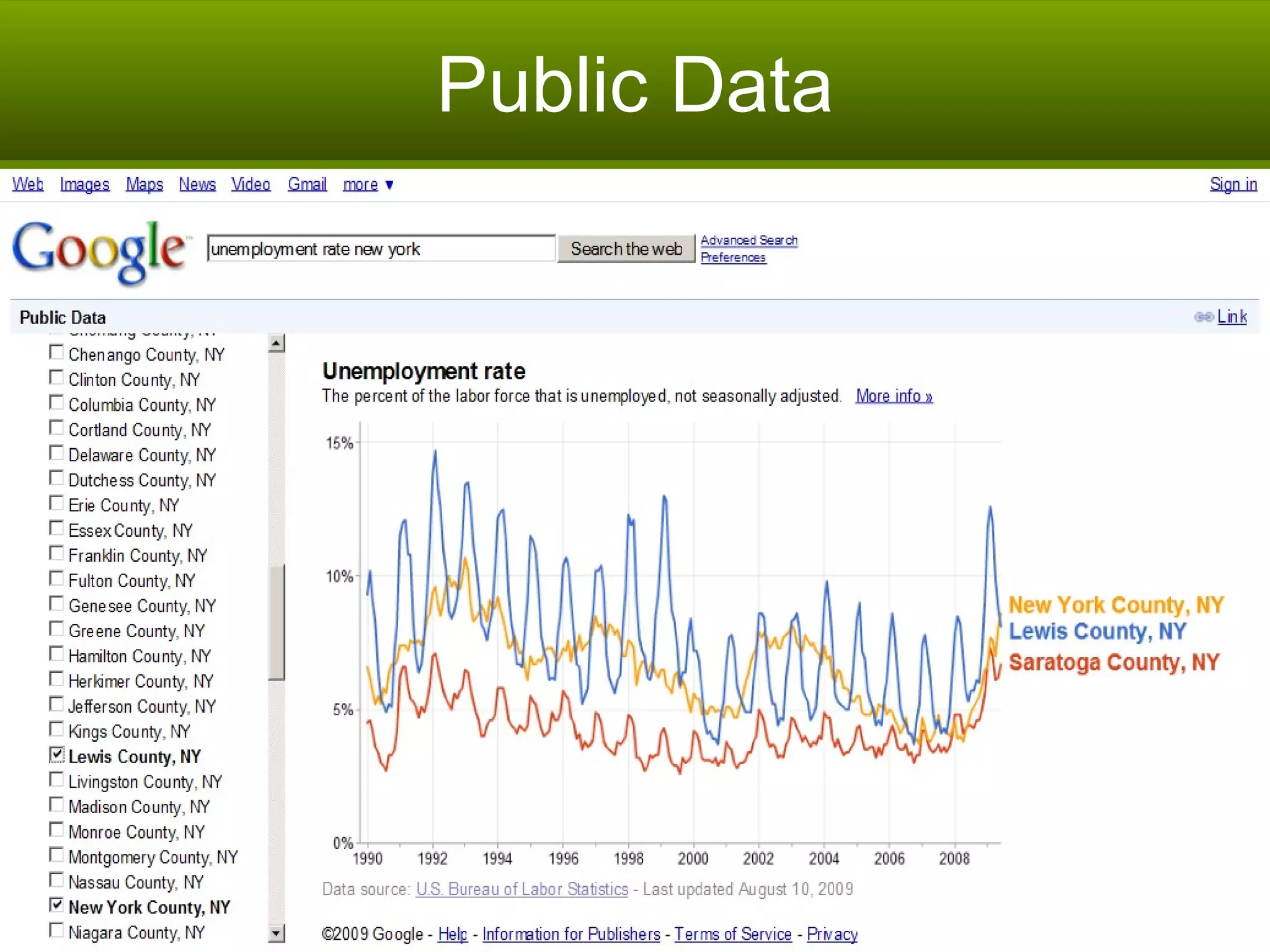1270x952 pixels.
Task: Enable Herkimer County, NY checkbox
Action: tap(56, 679)
